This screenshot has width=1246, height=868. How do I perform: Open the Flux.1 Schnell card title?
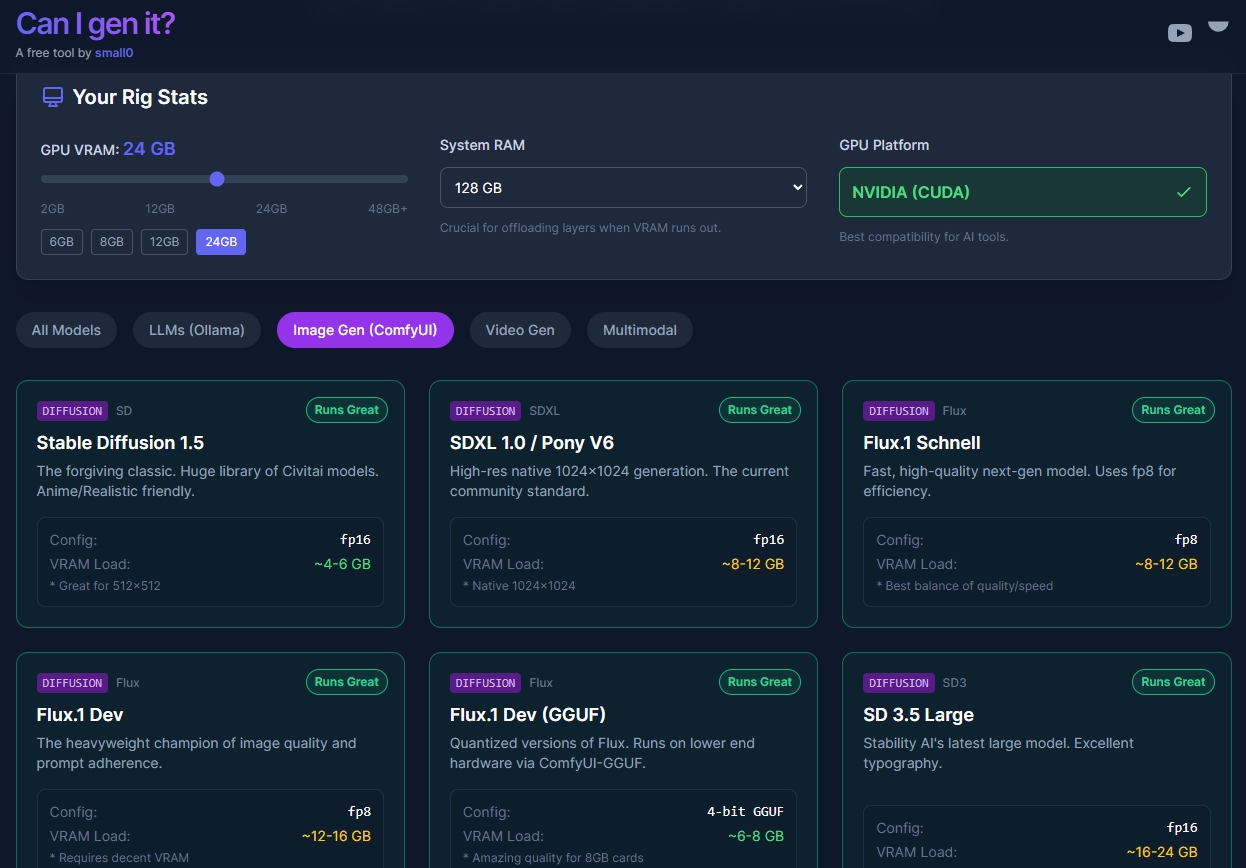[922, 443]
